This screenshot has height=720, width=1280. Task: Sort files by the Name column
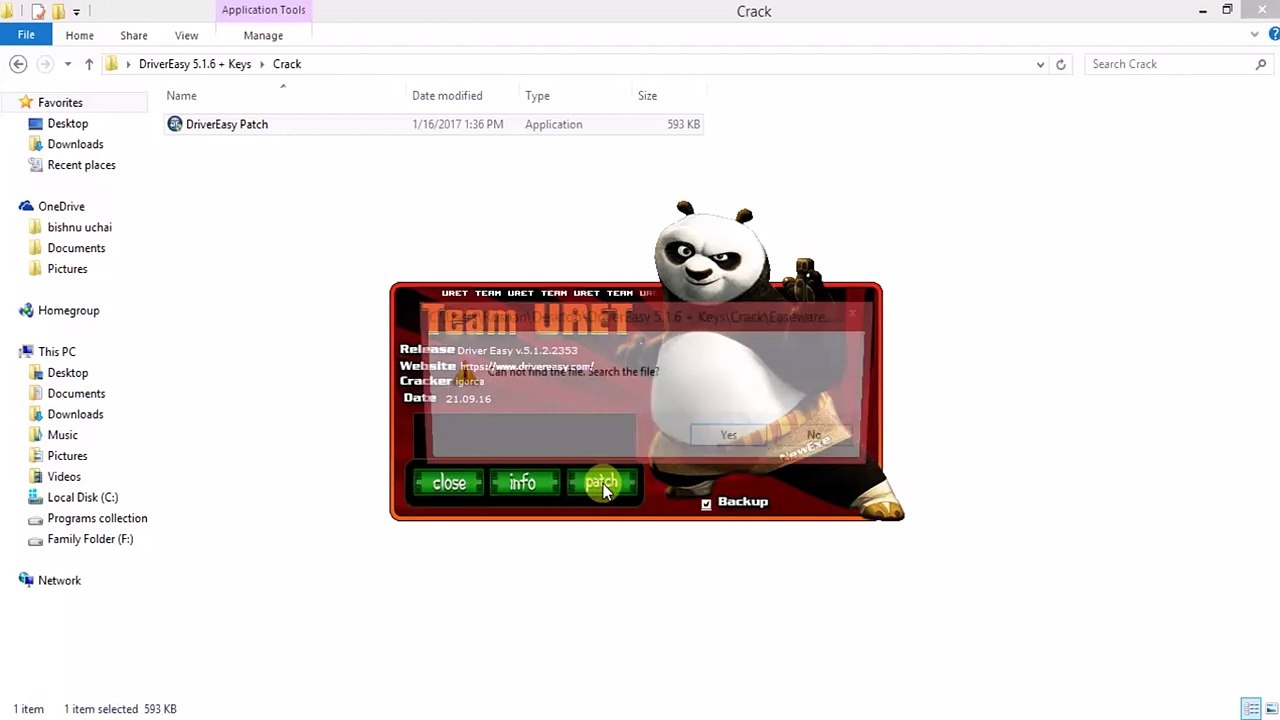(181, 96)
